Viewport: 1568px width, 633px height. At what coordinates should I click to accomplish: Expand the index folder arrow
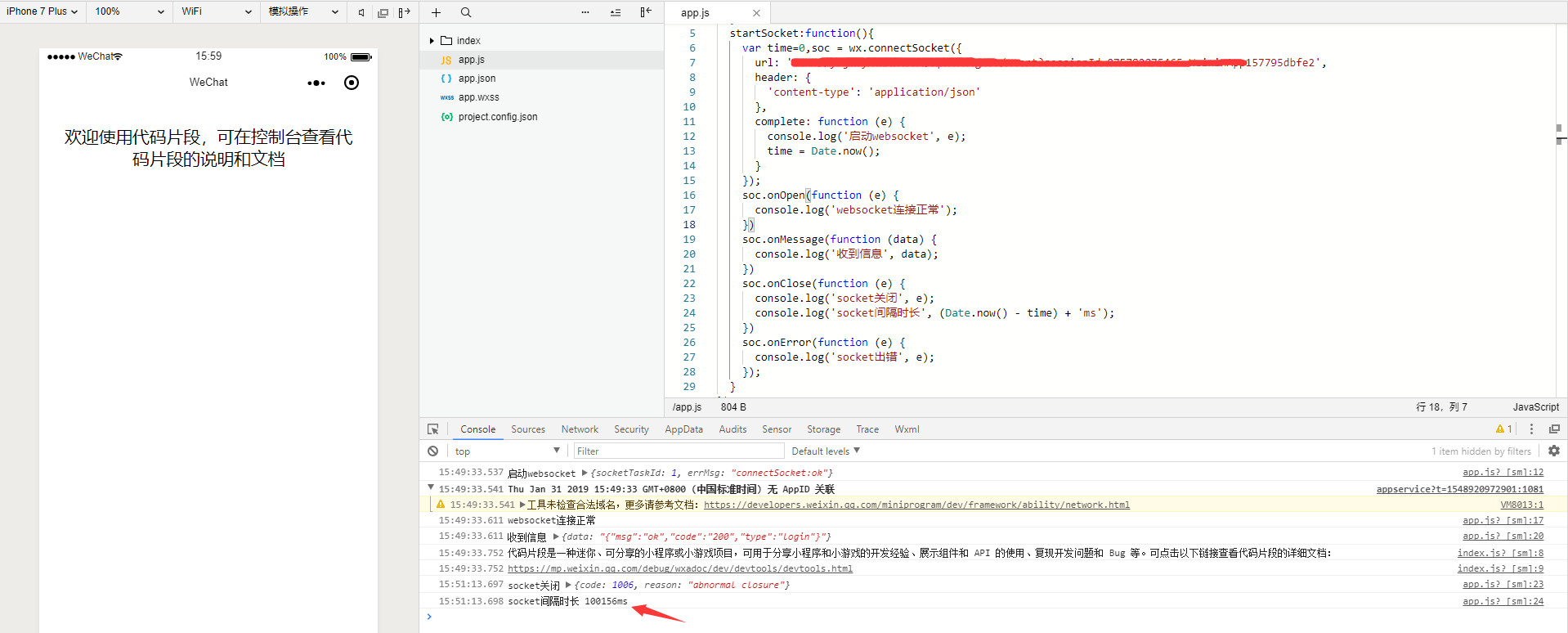(432, 40)
